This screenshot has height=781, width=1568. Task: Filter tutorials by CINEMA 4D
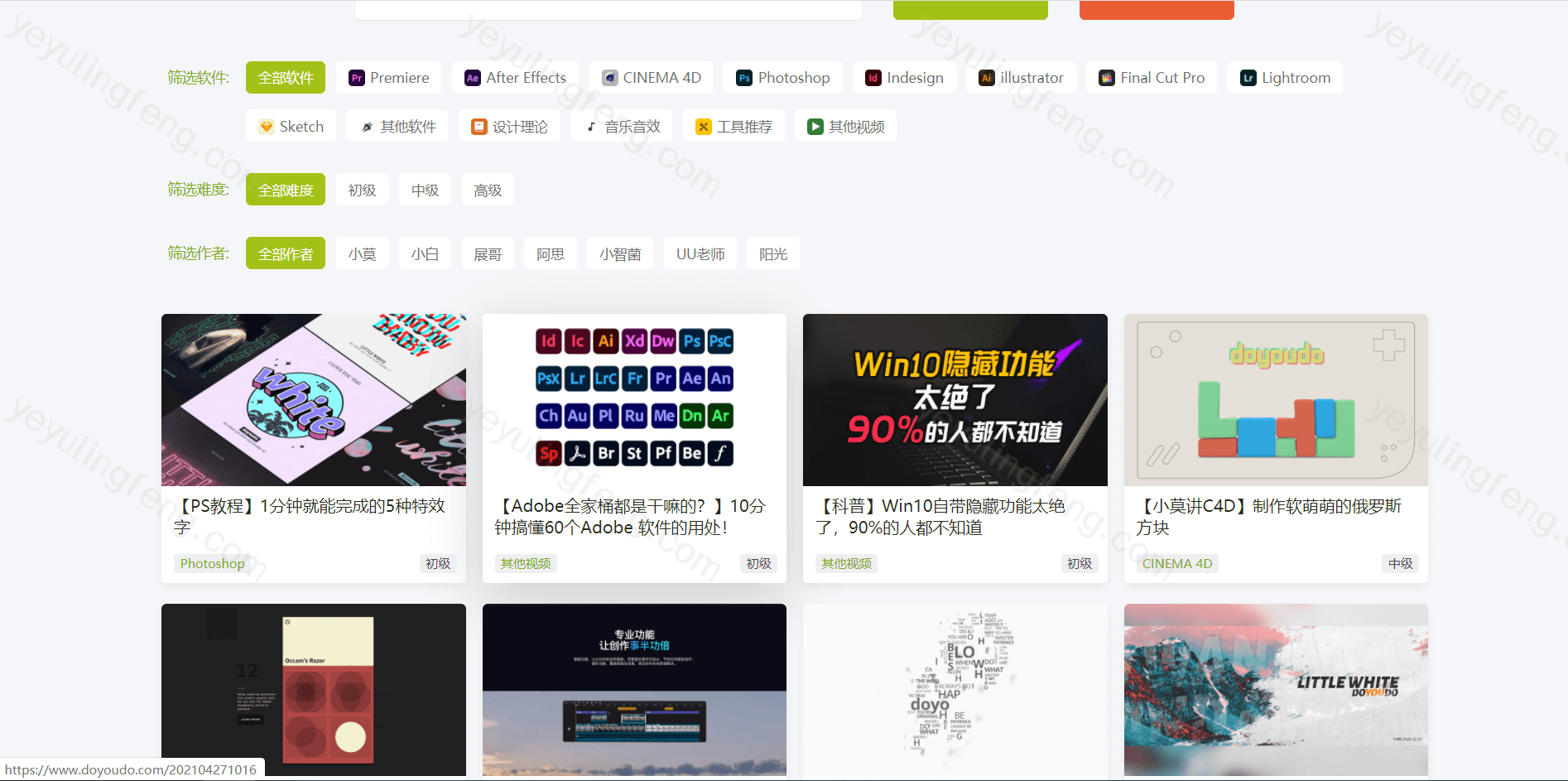(652, 78)
